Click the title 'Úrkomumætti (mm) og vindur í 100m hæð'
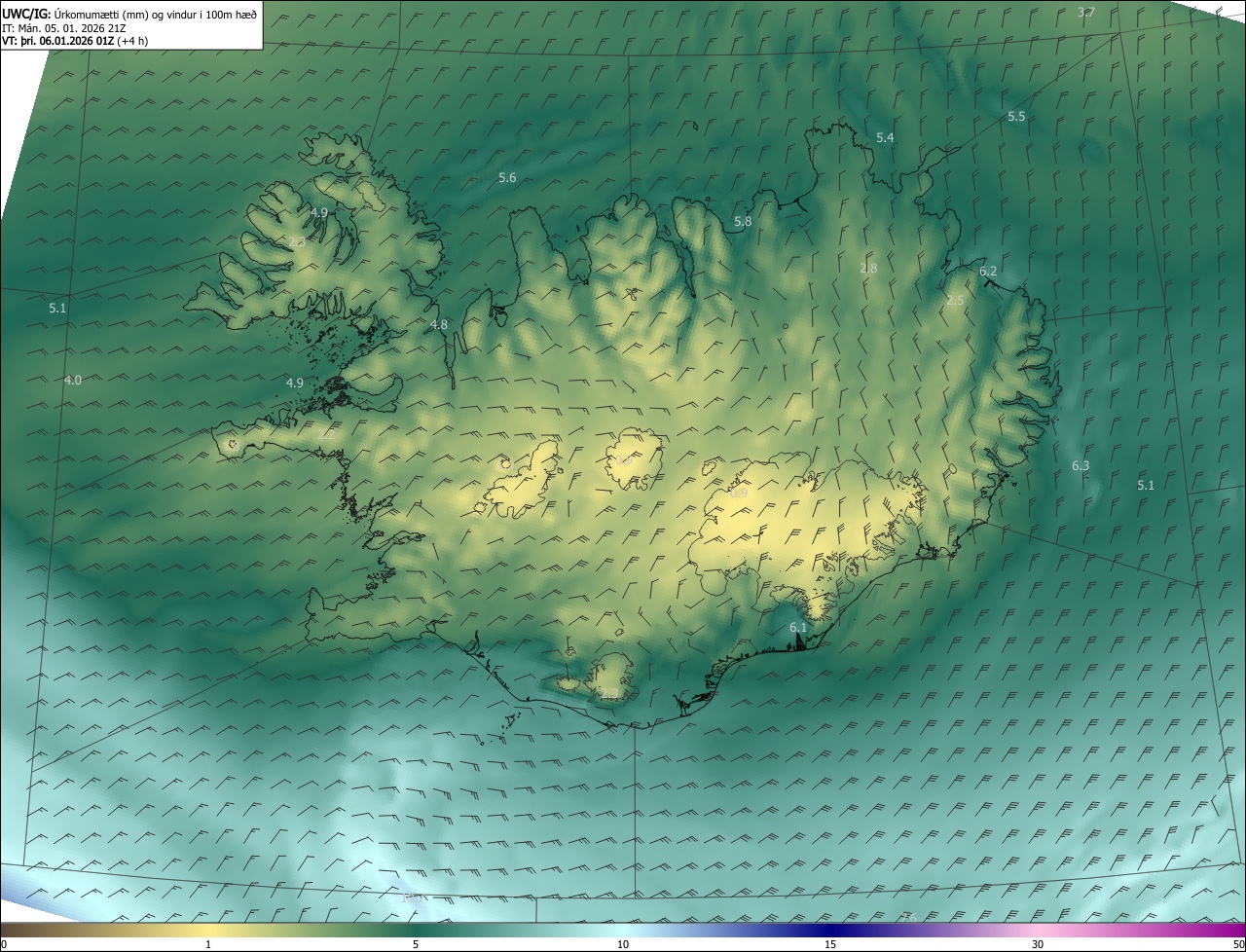The image size is (1246, 952). 155,14
